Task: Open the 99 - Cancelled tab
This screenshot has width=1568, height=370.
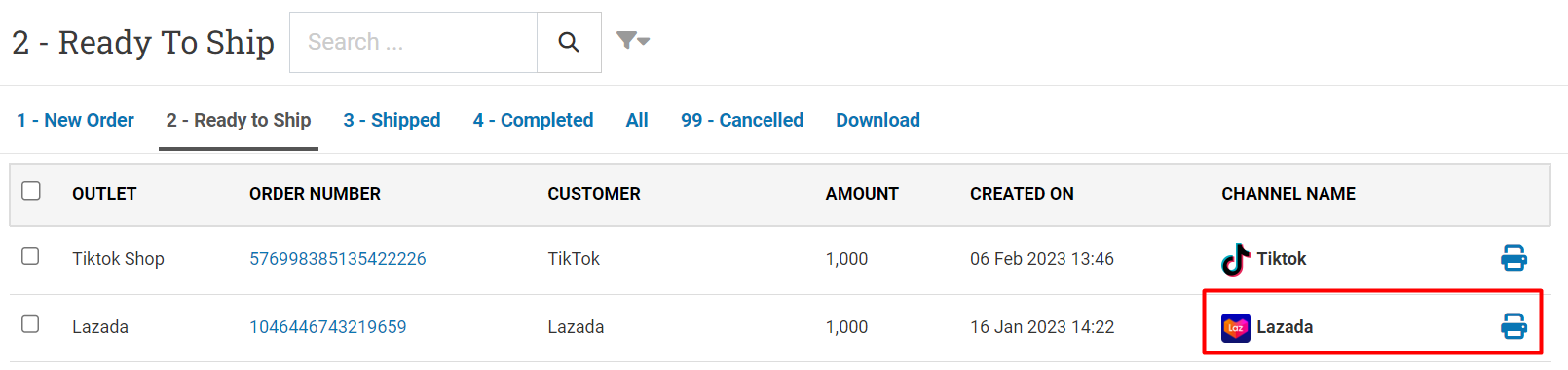Action: coord(742,120)
